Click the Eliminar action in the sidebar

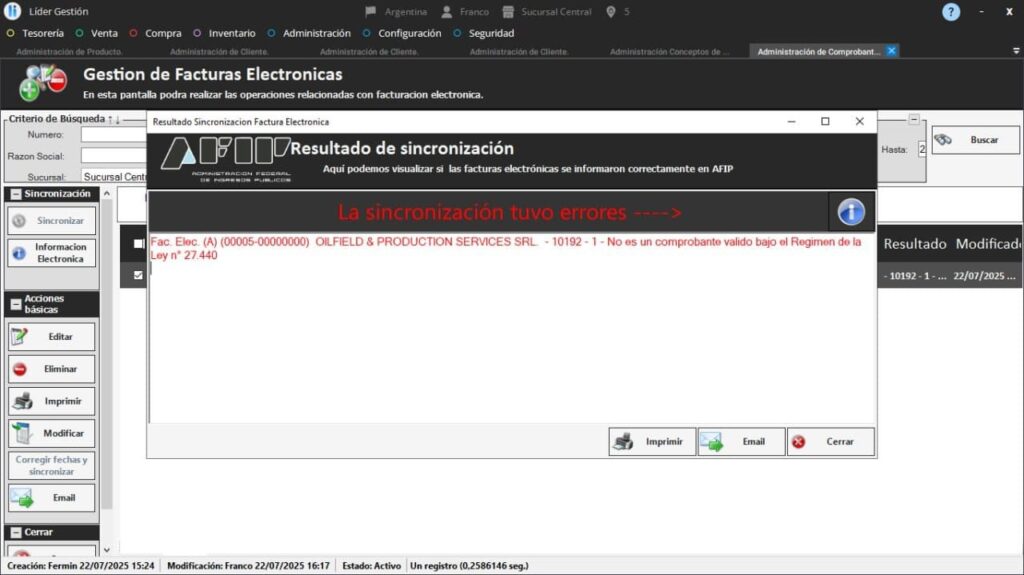click(52, 369)
